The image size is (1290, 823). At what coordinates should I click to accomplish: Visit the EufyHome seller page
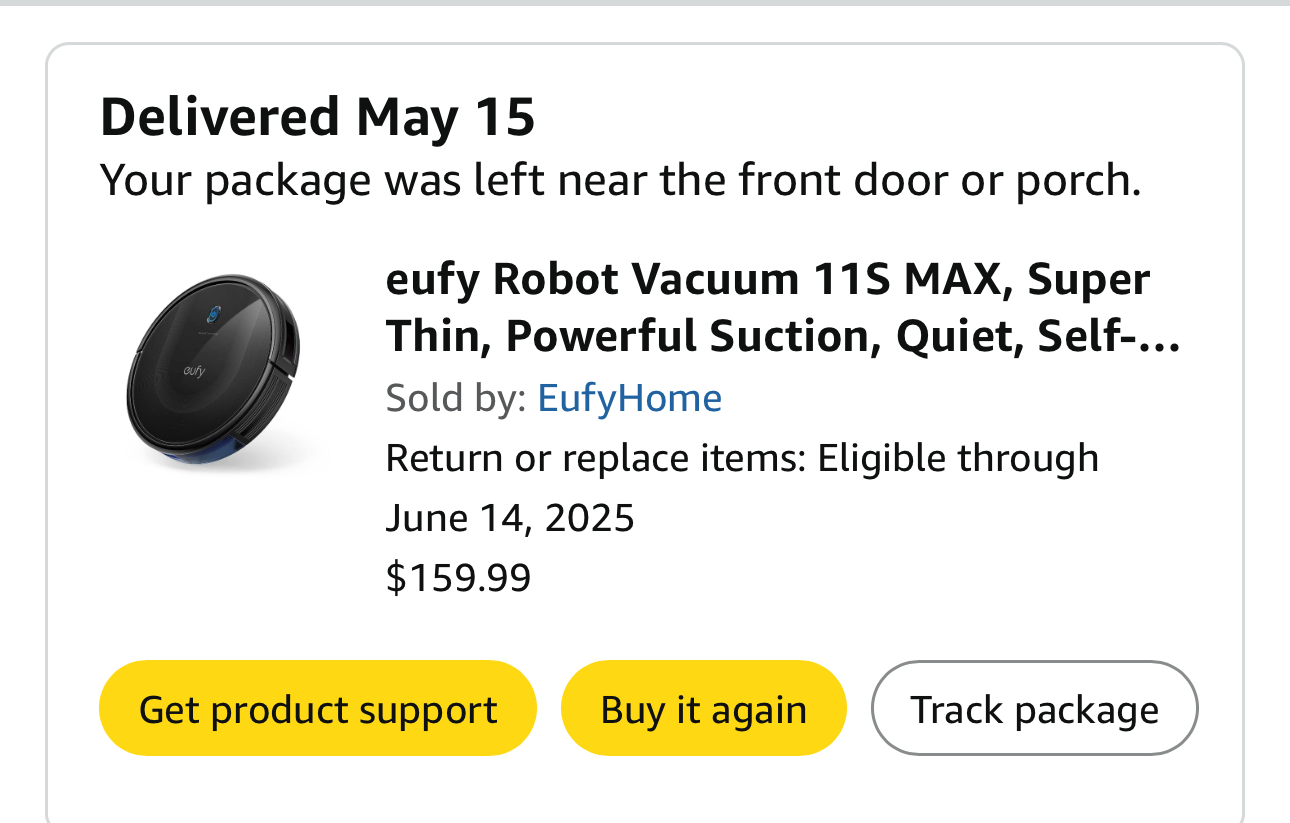[629, 398]
